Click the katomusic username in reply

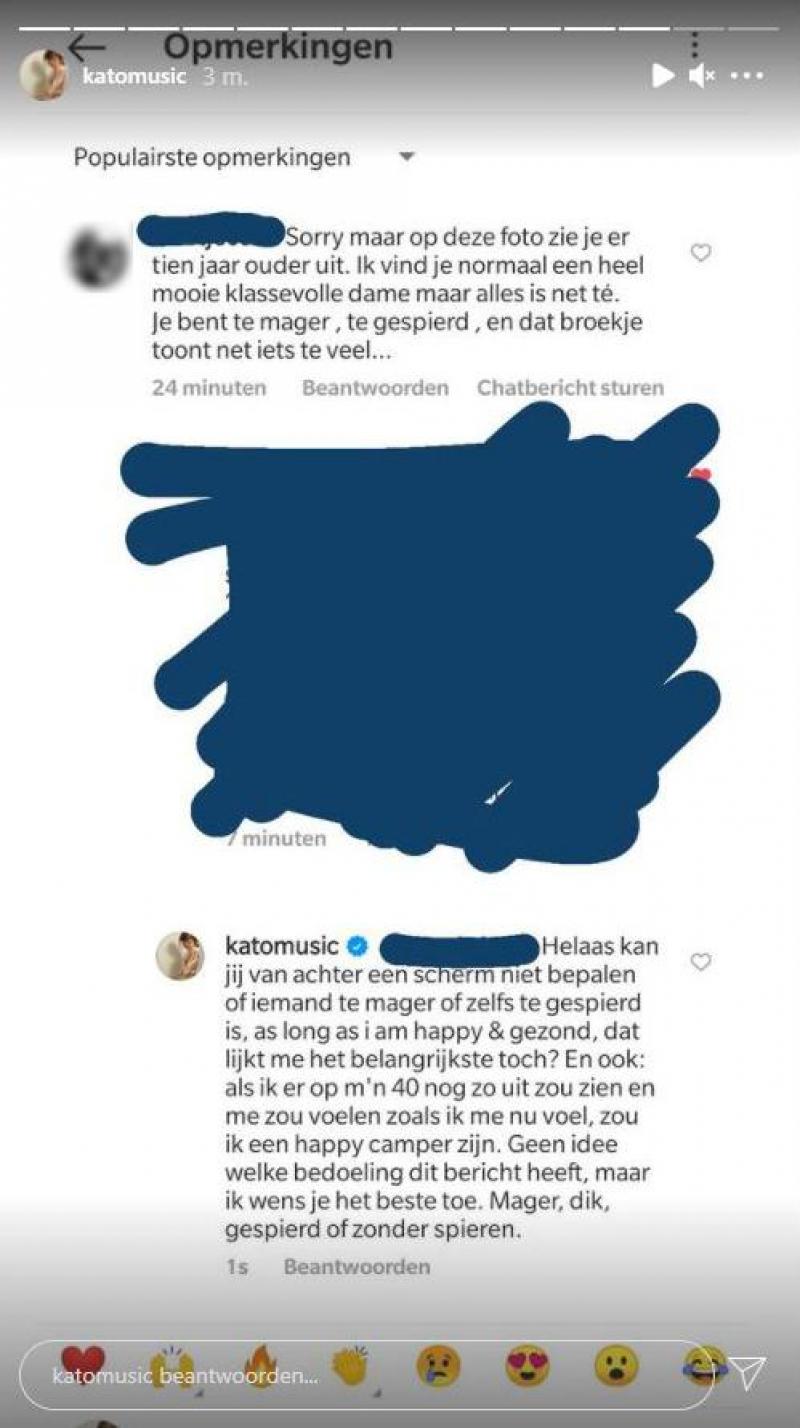tap(284, 945)
